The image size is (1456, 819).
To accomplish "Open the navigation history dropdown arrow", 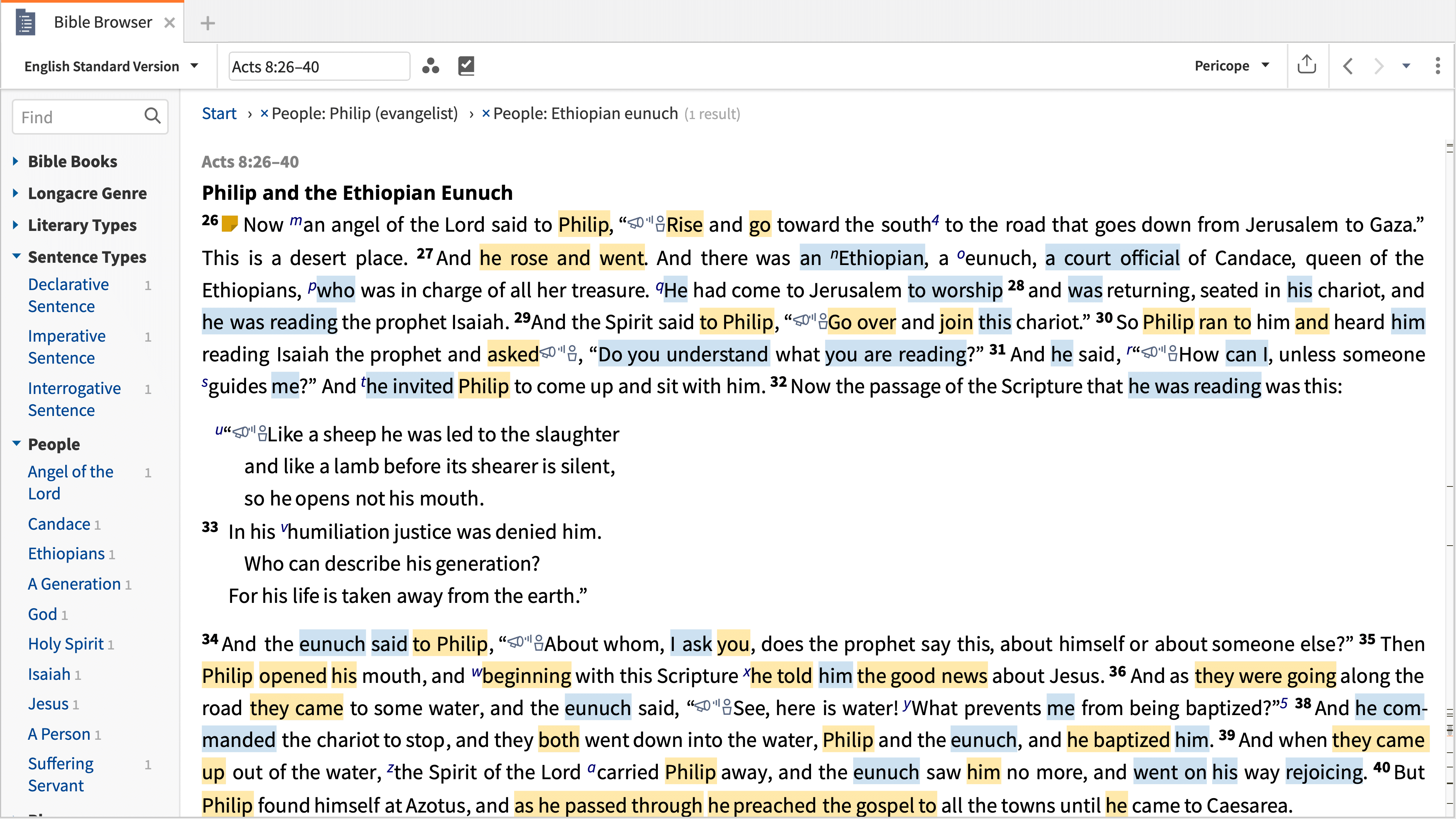I will tap(1406, 66).
